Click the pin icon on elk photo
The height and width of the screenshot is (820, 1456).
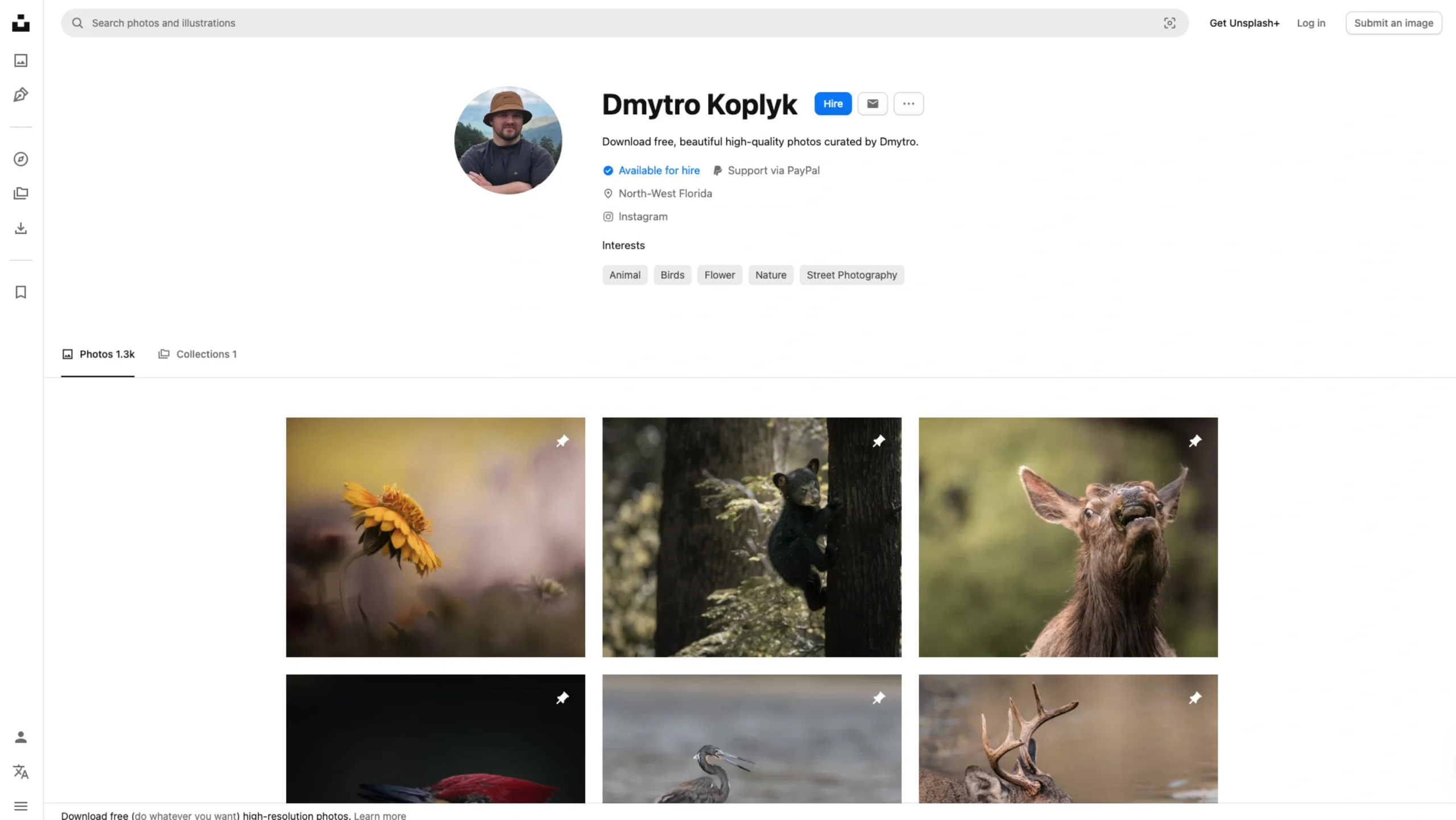pyautogui.click(x=1195, y=441)
